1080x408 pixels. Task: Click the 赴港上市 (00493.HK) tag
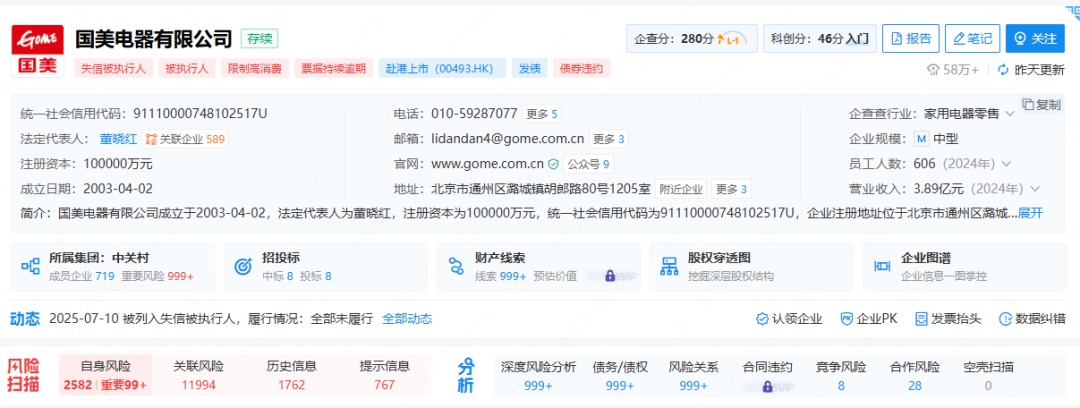click(442, 68)
